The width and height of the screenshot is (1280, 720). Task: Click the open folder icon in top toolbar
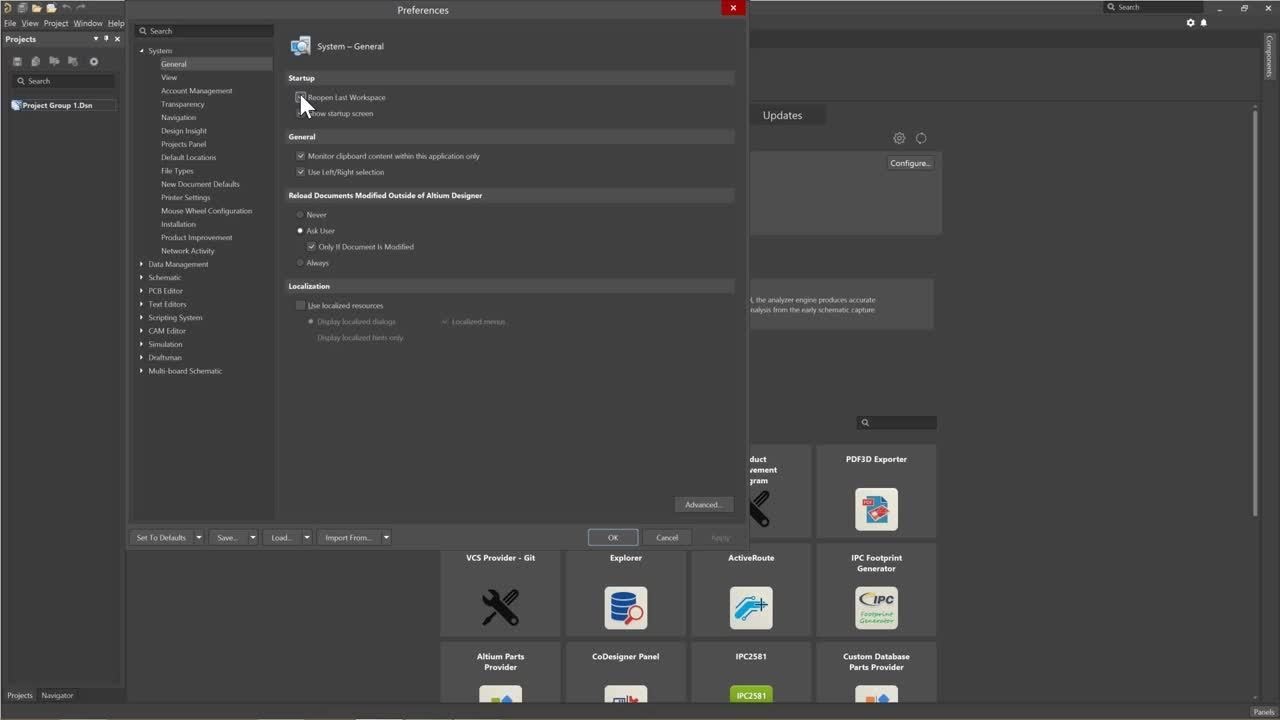[36, 8]
